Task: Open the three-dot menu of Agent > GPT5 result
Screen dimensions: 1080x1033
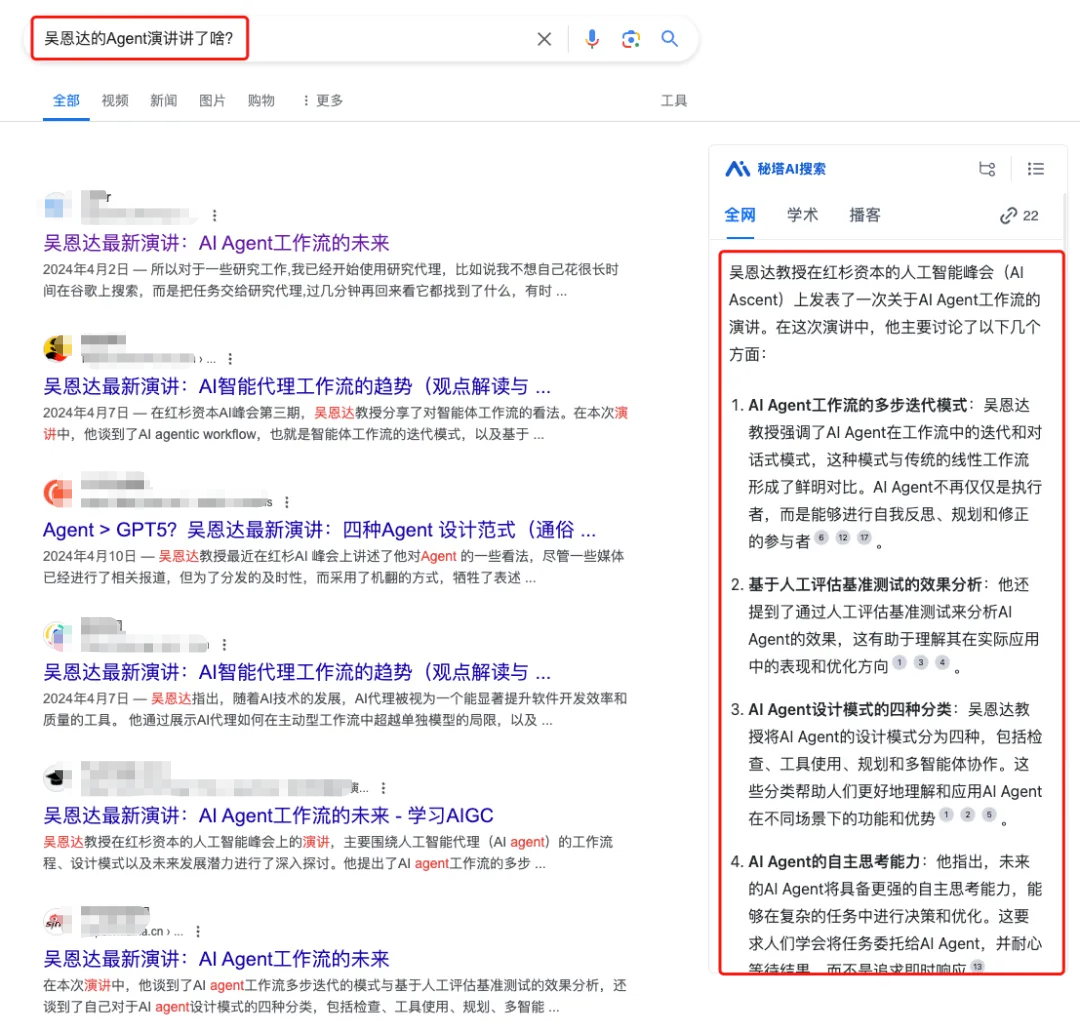Action: (287, 502)
